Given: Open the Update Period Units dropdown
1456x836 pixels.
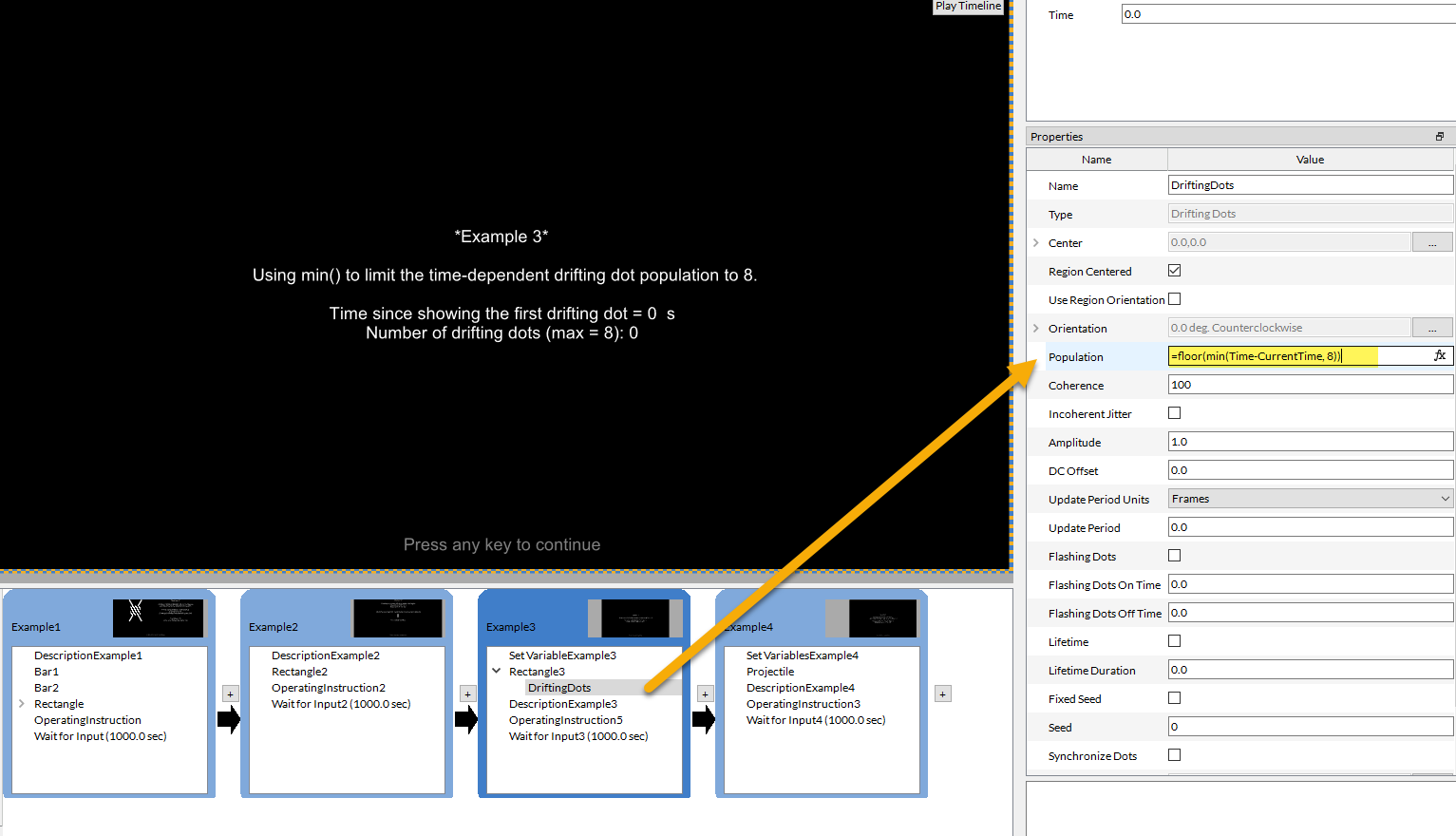Looking at the screenshot, I should pyautogui.click(x=1310, y=499).
